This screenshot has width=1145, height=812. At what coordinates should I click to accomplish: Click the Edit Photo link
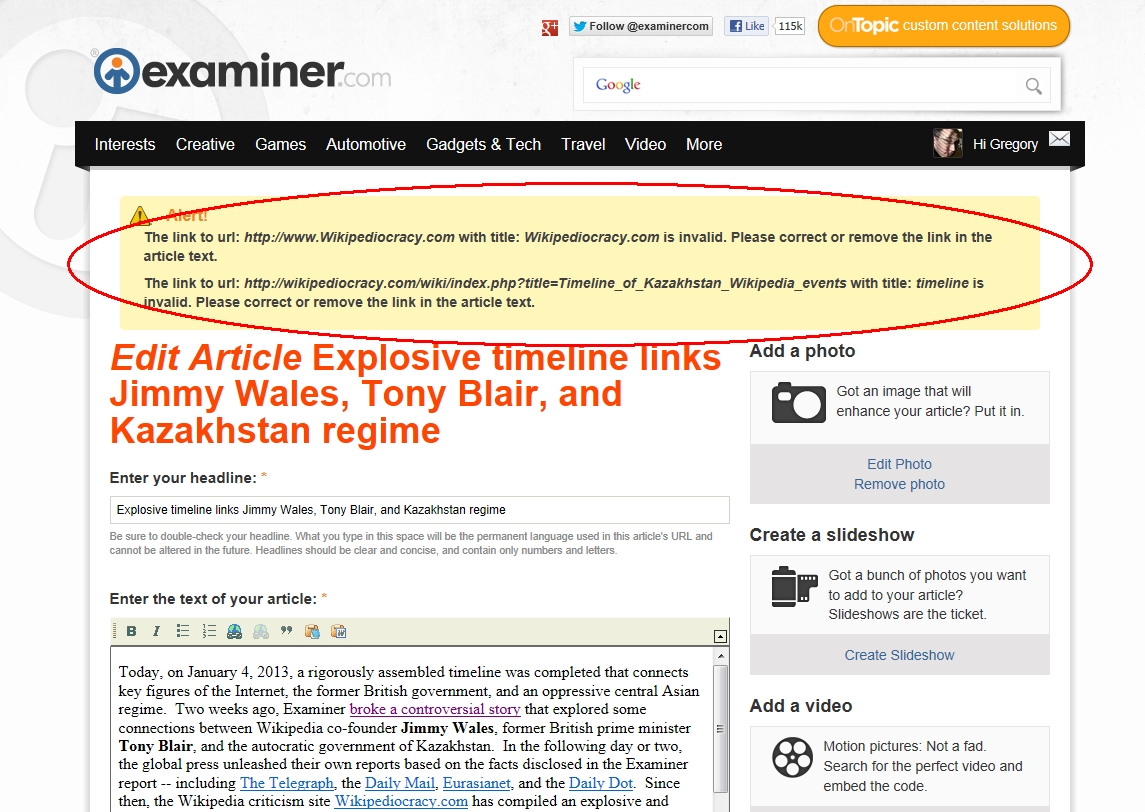[x=899, y=464]
